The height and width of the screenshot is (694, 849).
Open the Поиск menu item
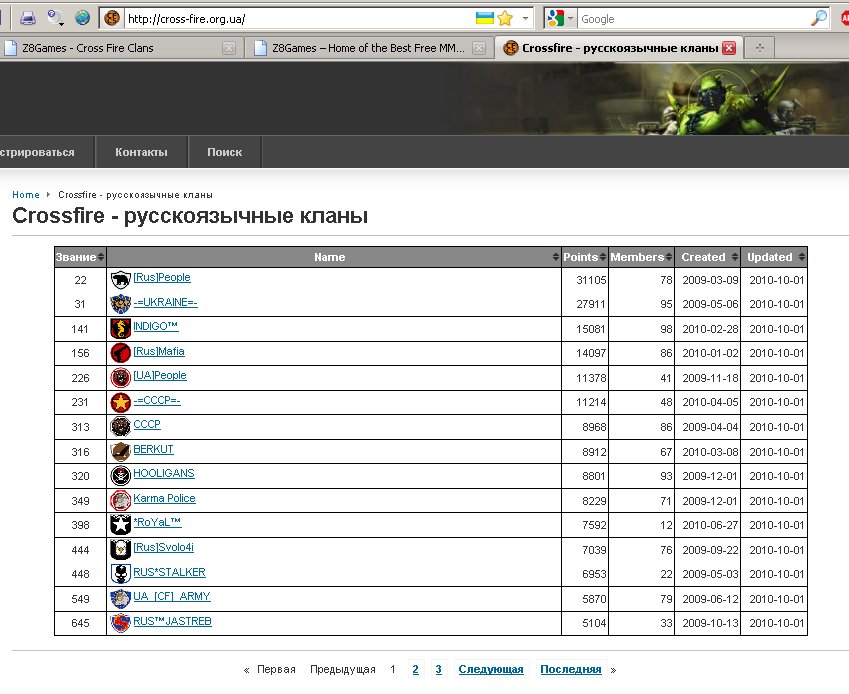tap(225, 152)
